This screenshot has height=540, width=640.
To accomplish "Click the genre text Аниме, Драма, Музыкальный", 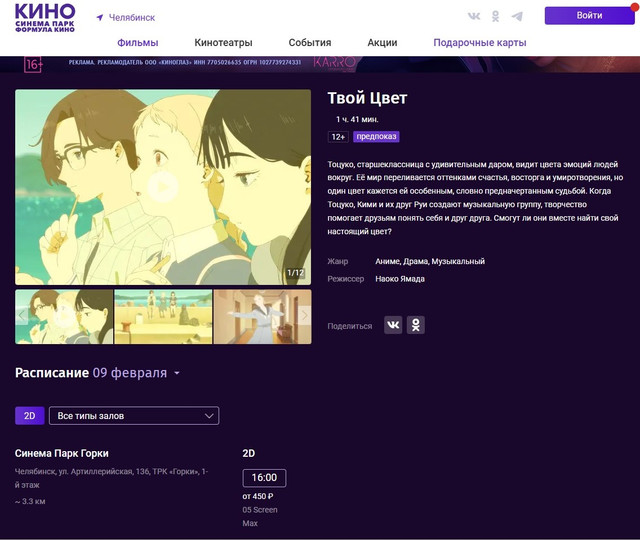I will point(430,261).
